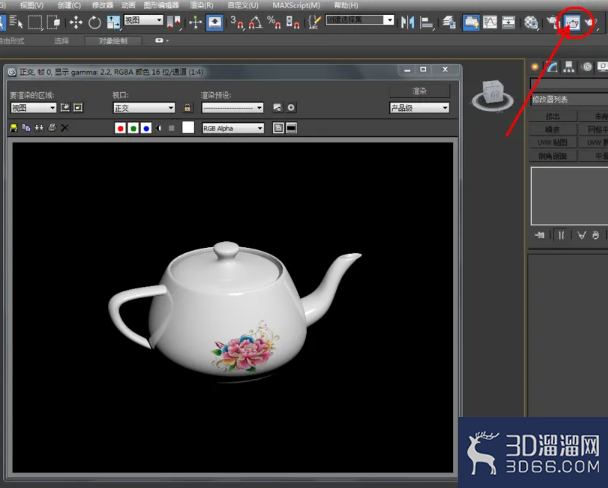608x488 pixels.
Task: Toggle Monochrome display
Action: [x=172, y=128]
